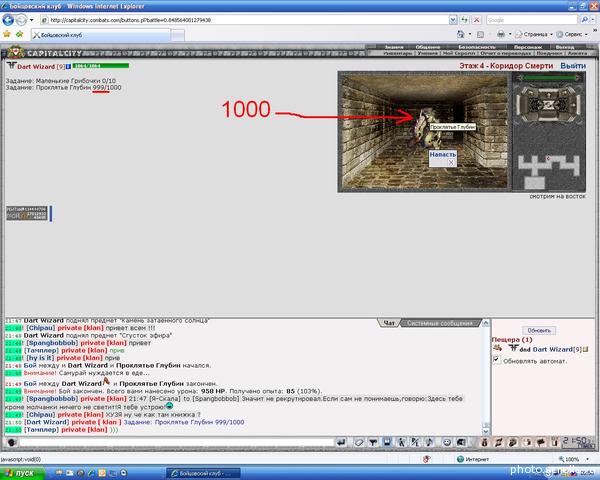Open the Инвентарь submenu link
Image resolution: width=600 pixels, height=480 pixels.
[398, 54]
